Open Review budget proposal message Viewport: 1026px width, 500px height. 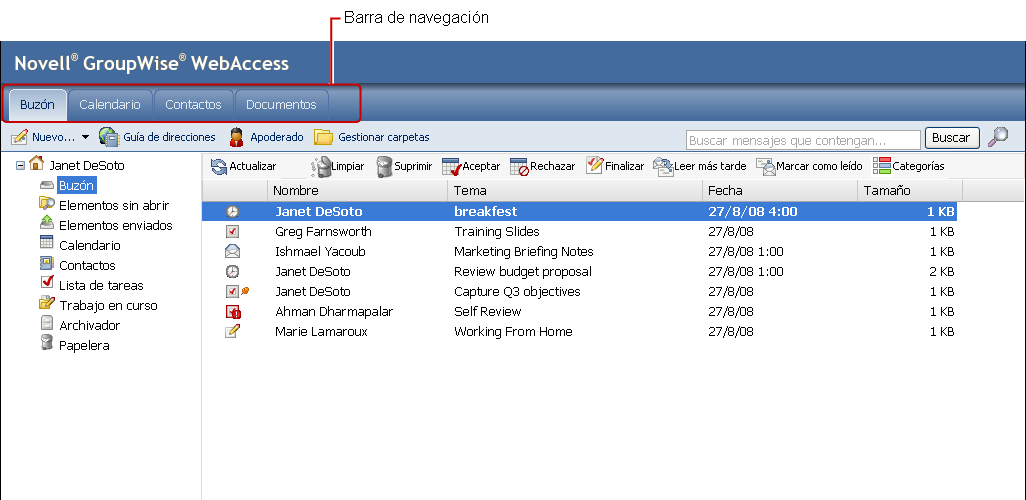[x=523, y=271]
